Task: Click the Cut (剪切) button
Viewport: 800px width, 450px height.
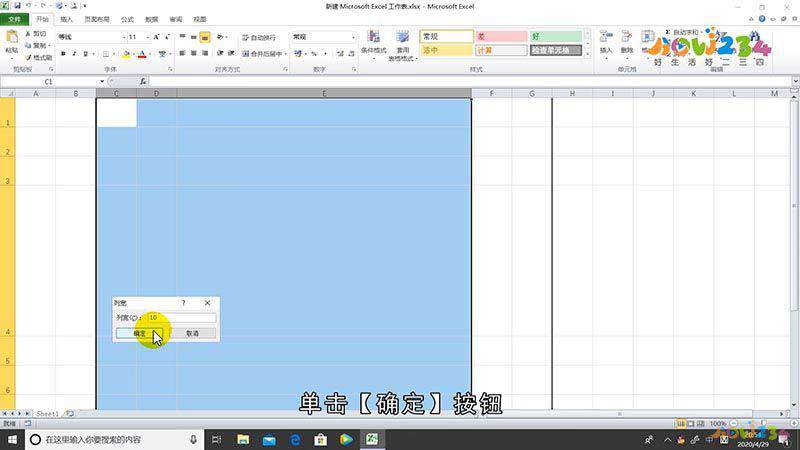Action: [x=36, y=34]
